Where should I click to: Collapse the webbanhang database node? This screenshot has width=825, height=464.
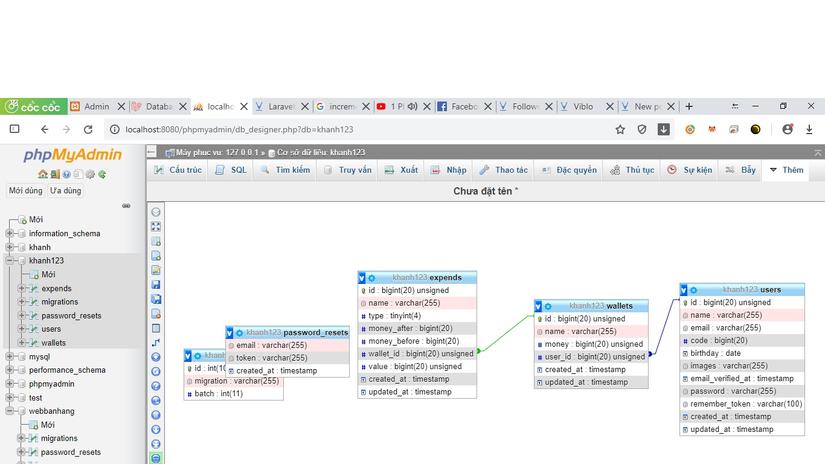click(9, 411)
